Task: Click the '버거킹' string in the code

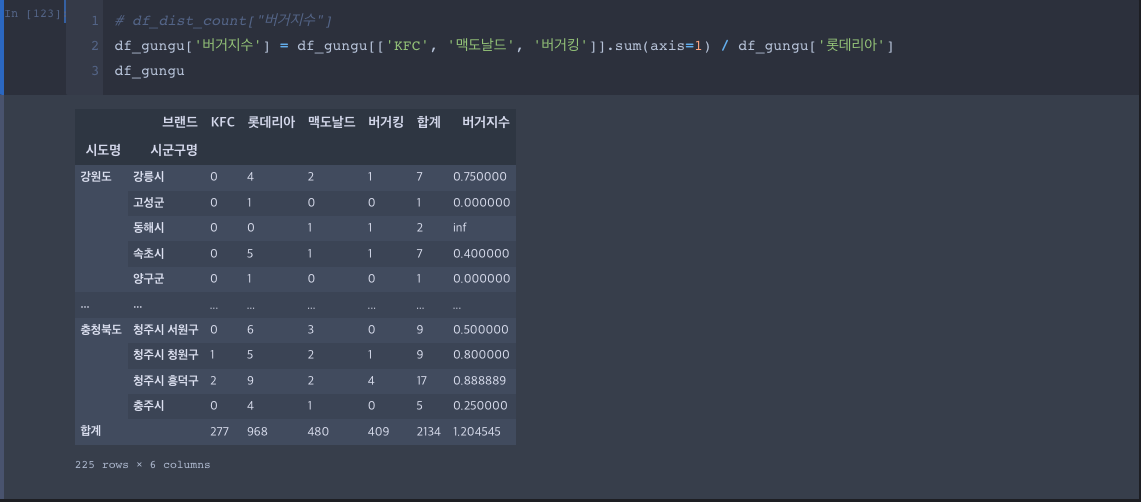Action: (x=561, y=46)
